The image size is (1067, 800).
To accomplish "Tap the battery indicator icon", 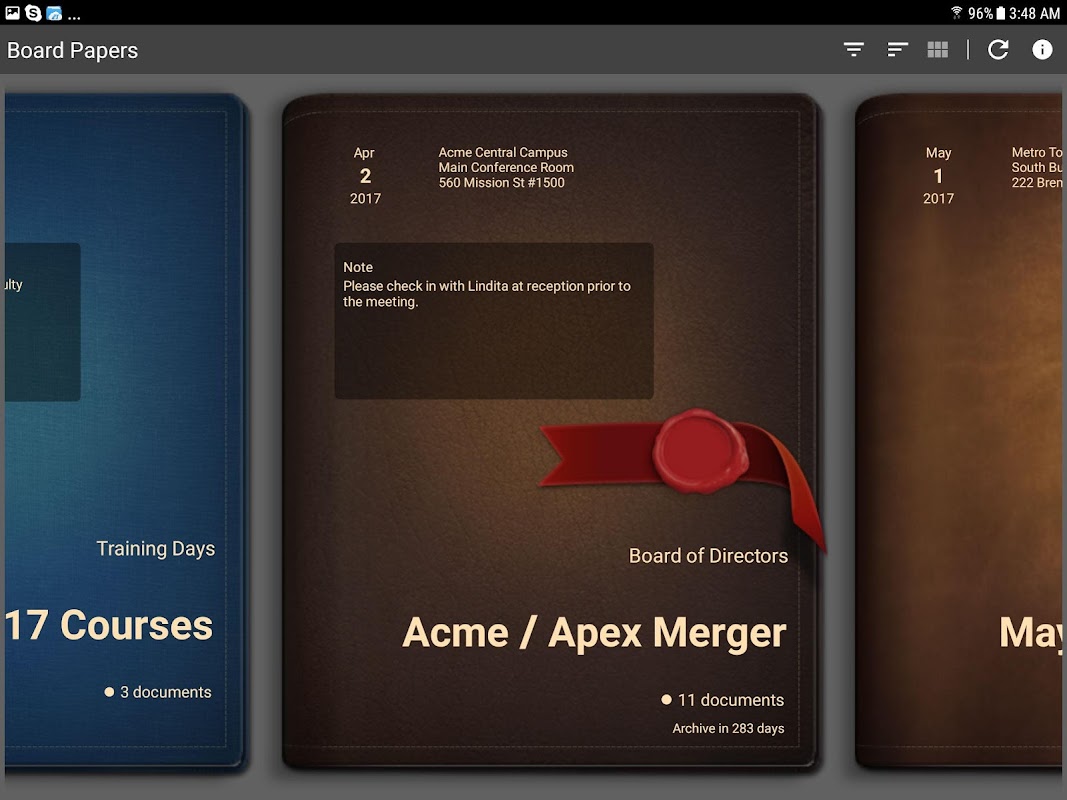I will 1000,13.
